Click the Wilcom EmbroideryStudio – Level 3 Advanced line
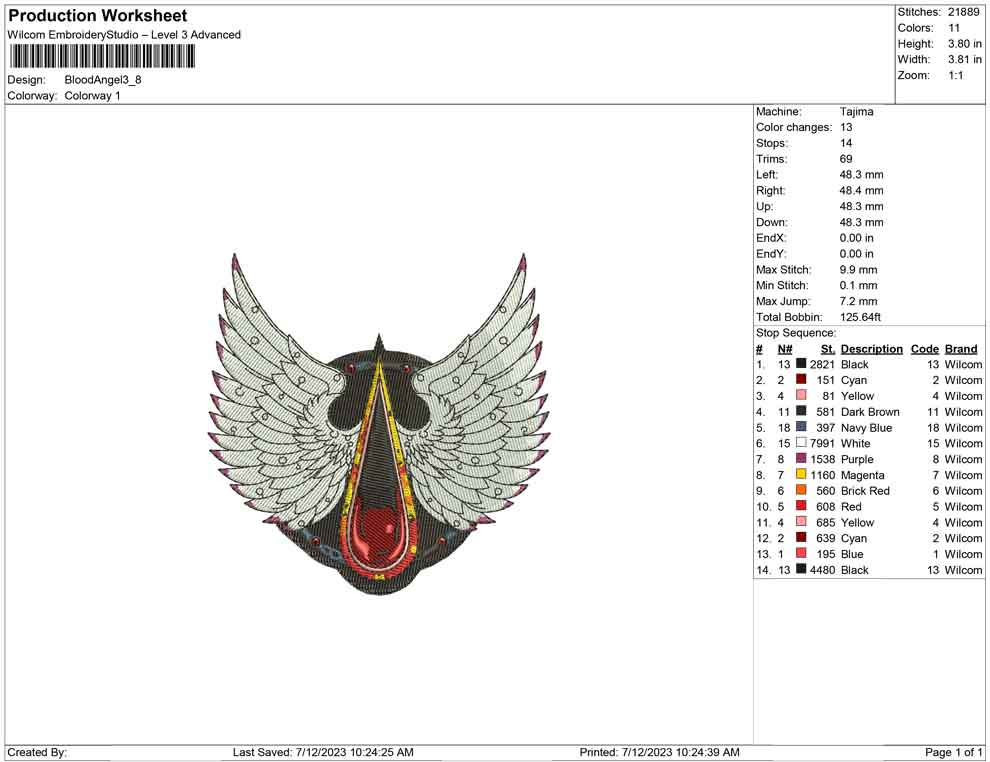 pos(124,35)
